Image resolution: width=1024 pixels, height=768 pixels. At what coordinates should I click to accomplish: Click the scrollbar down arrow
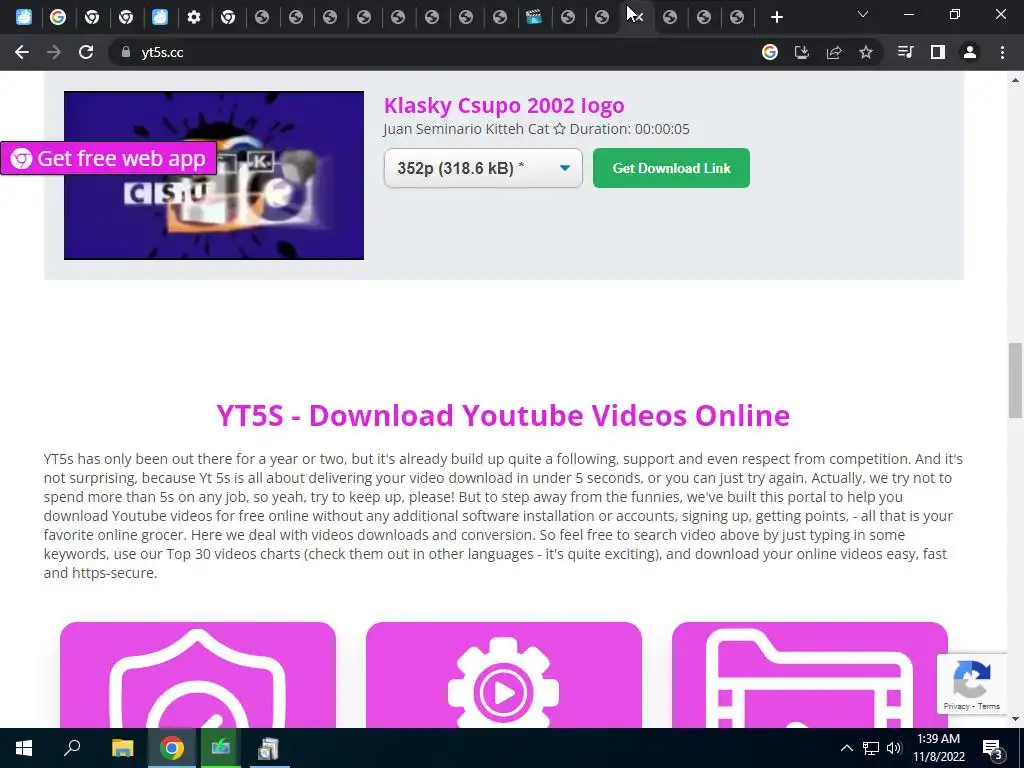(1015, 720)
